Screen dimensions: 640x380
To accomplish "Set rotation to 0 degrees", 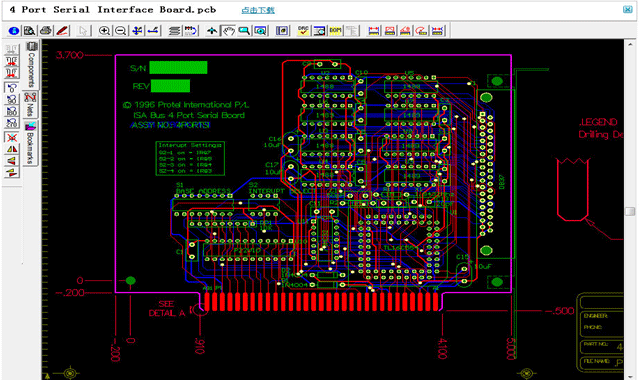I will pyautogui.click(x=11, y=87).
